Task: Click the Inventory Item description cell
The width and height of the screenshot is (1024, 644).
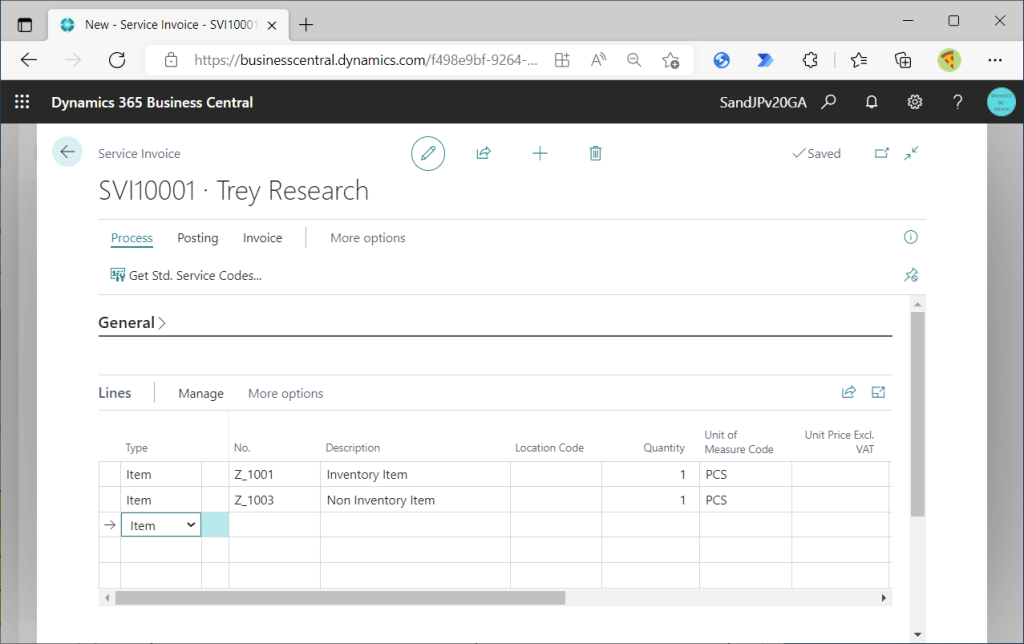Action: click(415, 474)
